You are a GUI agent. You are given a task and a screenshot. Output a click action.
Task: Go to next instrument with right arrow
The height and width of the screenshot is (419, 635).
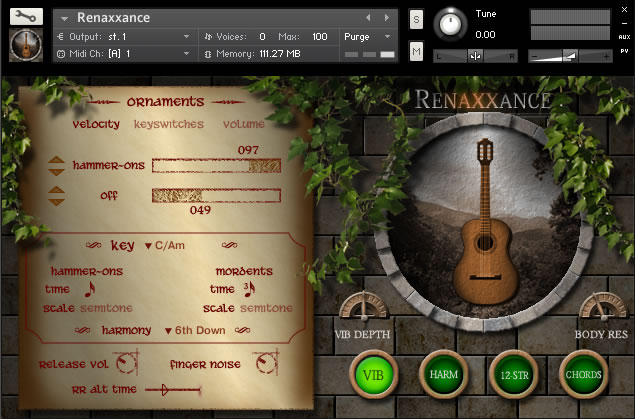tap(387, 17)
